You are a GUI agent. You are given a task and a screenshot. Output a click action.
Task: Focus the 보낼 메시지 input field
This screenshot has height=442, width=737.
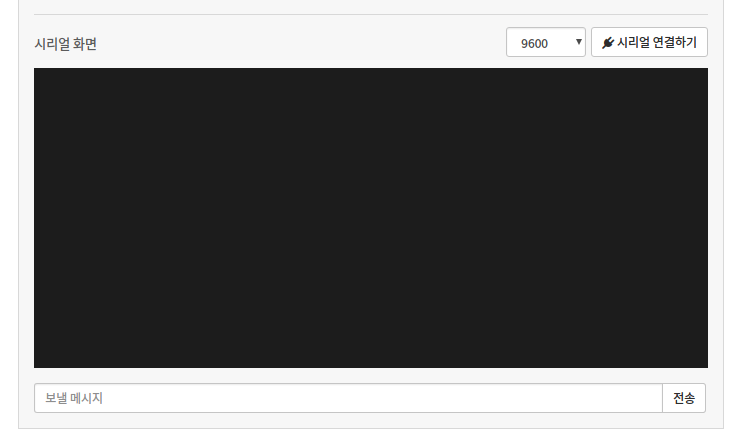tap(348, 398)
